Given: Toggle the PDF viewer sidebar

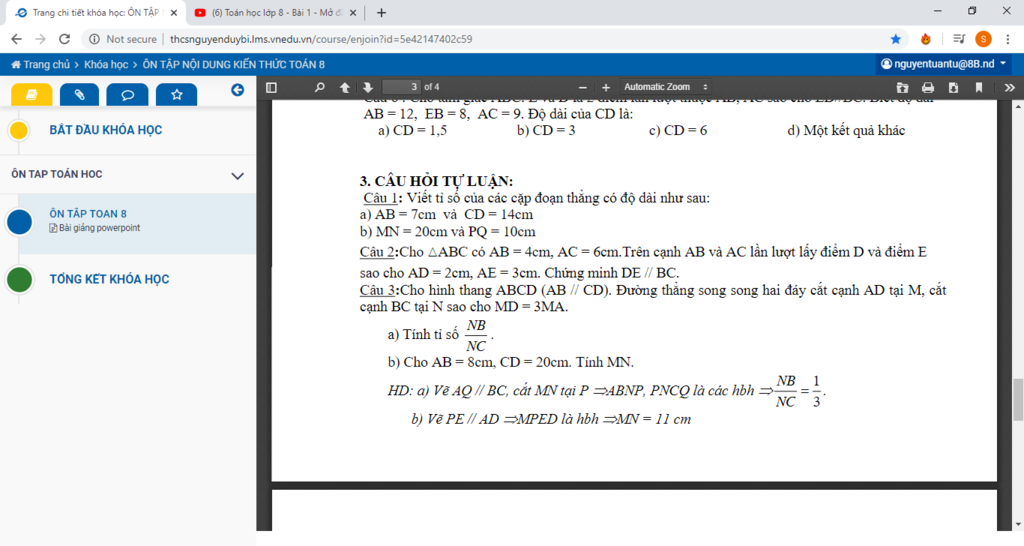Looking at the screenshot, I should (272, 87).
